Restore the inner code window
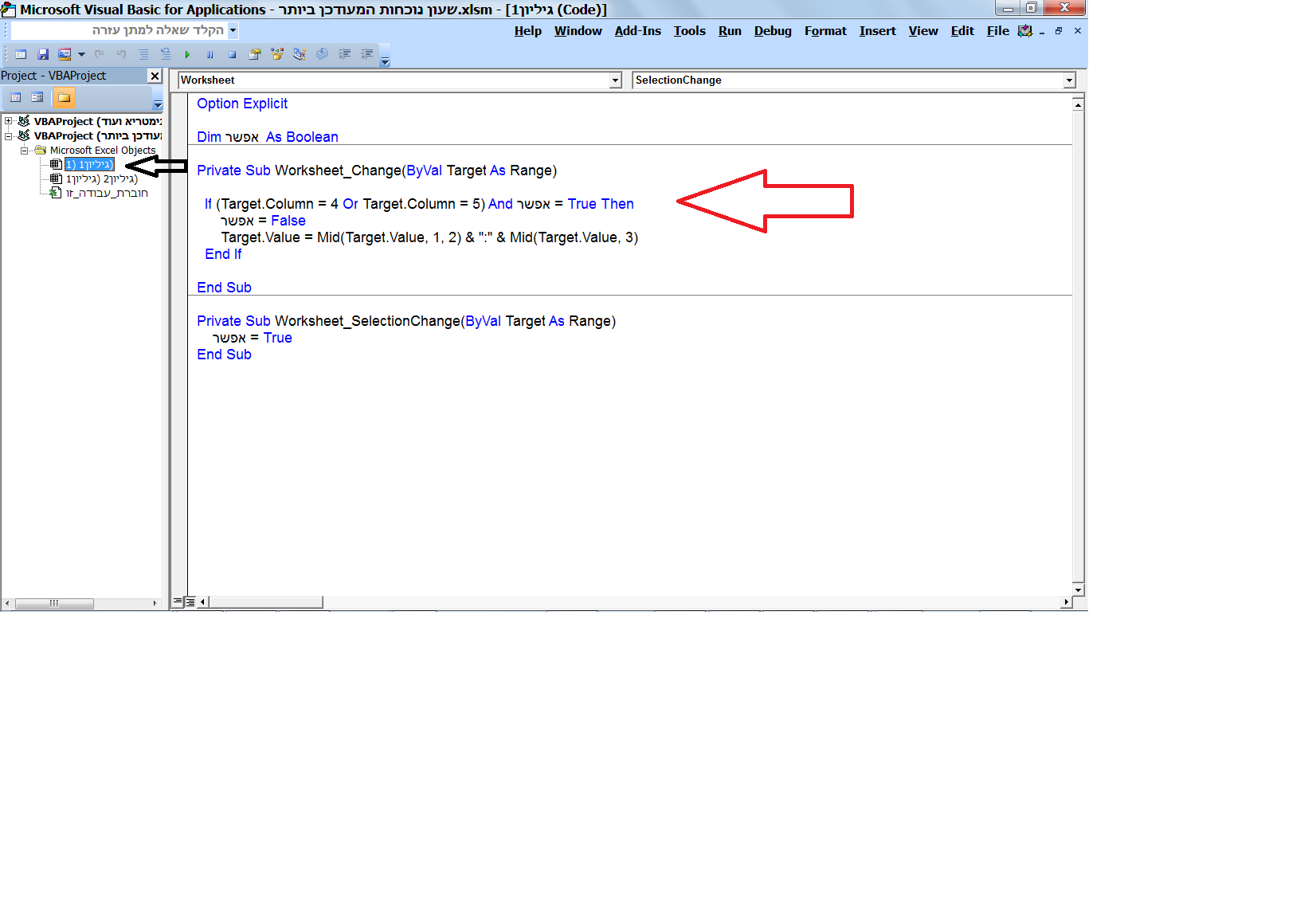Image resolution: width=1316 pixels, height=913 pixels. click(1059, 31)
